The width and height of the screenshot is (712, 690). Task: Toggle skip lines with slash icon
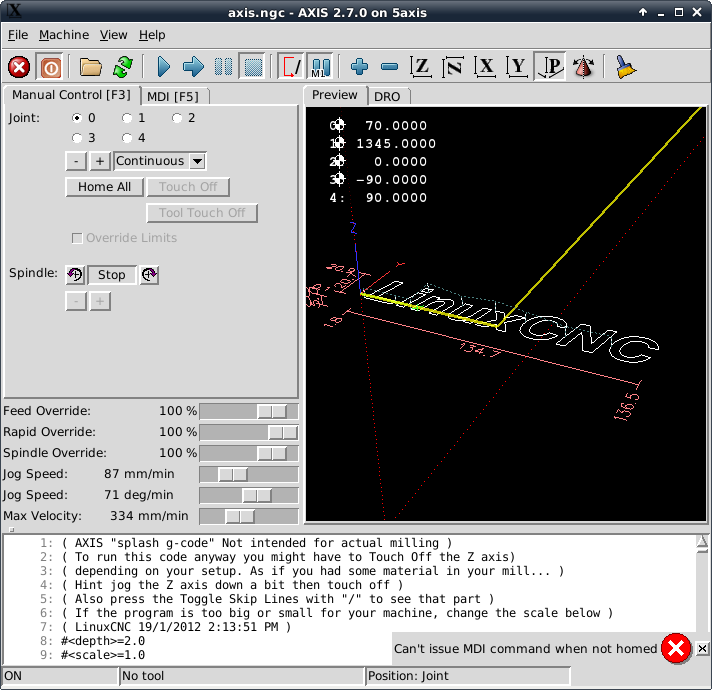coord(291,67)
